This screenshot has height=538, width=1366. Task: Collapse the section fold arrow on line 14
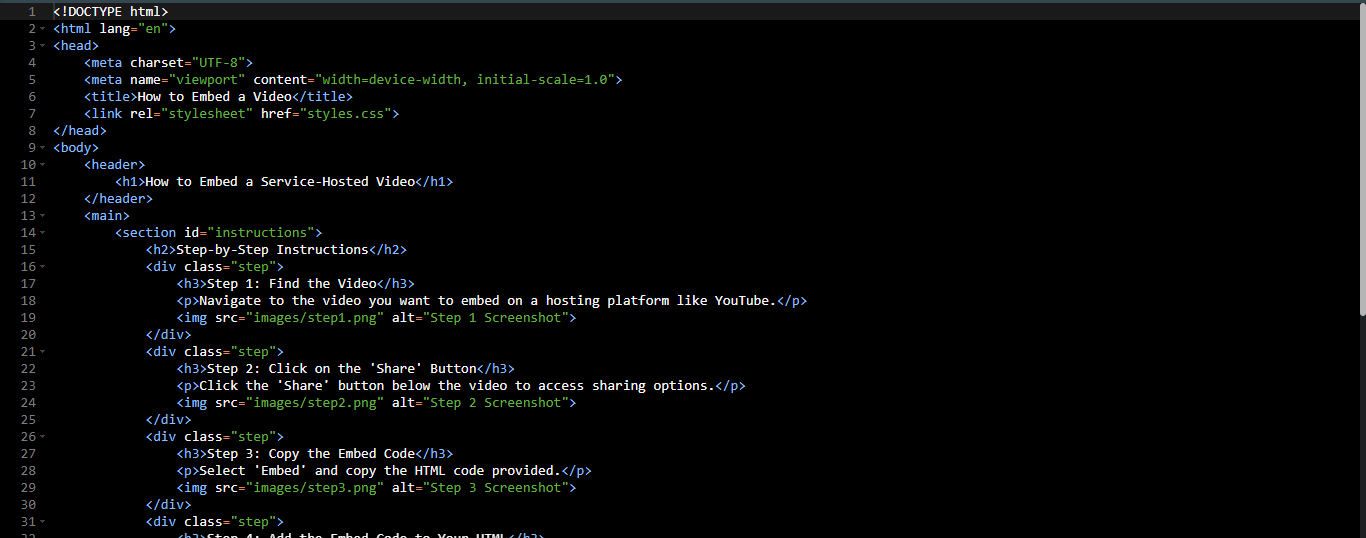[x=42, y=233]
